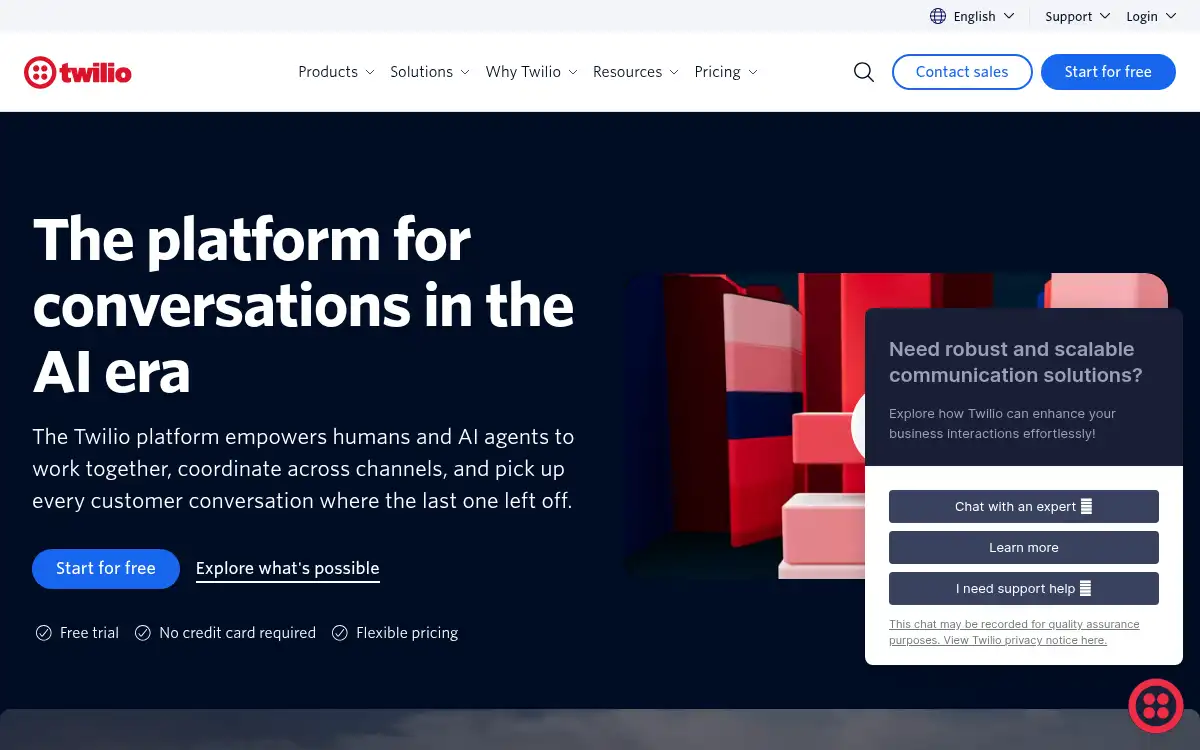1200x750 pixels.
Task: Click the No credit card required checkmark icon
Action: tap(143, 633)
